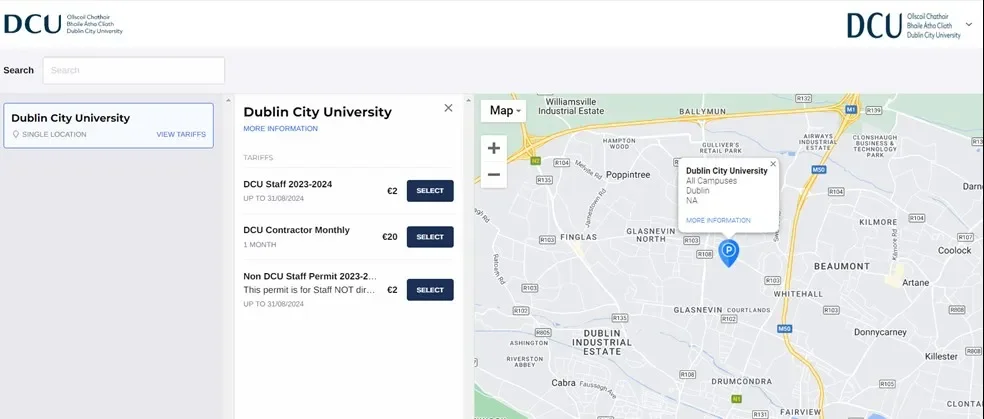Screen dimensions: 984x419
Task: Close the Dublin City University tariffs panel
Action: pyautogui.click(x=448, y=108)
